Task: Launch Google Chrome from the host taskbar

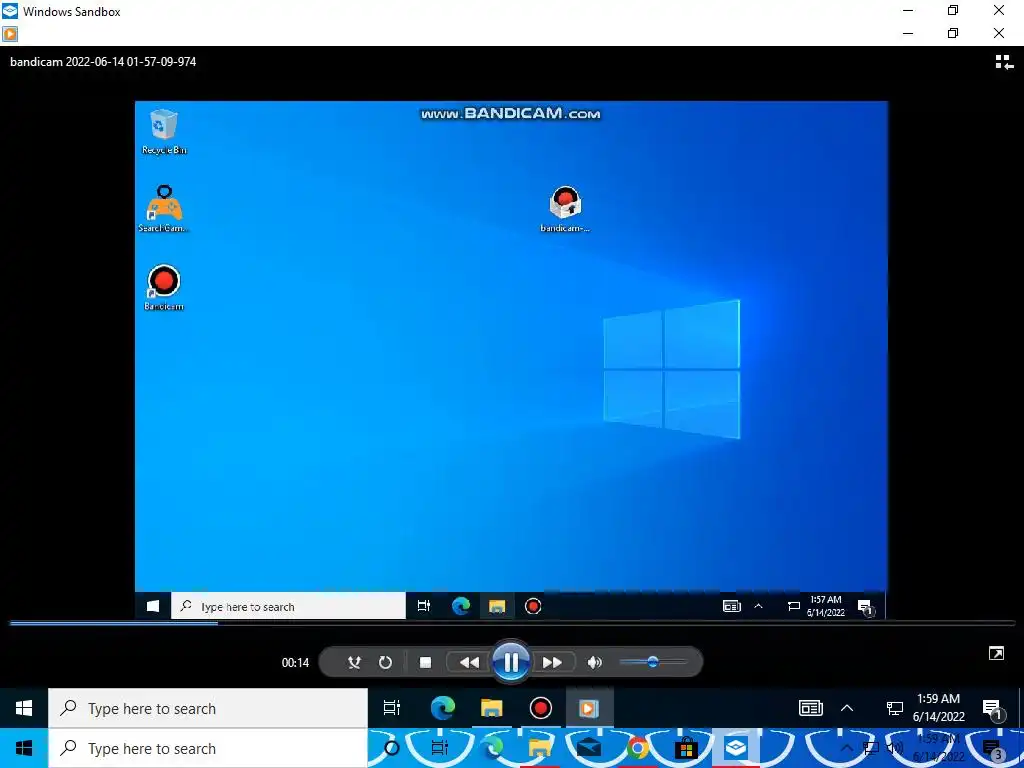Action: click(638, 748)
